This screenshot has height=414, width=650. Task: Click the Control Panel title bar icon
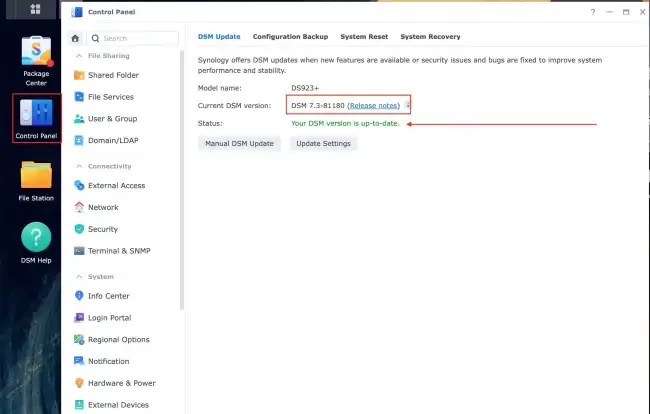tap(77, 12)
